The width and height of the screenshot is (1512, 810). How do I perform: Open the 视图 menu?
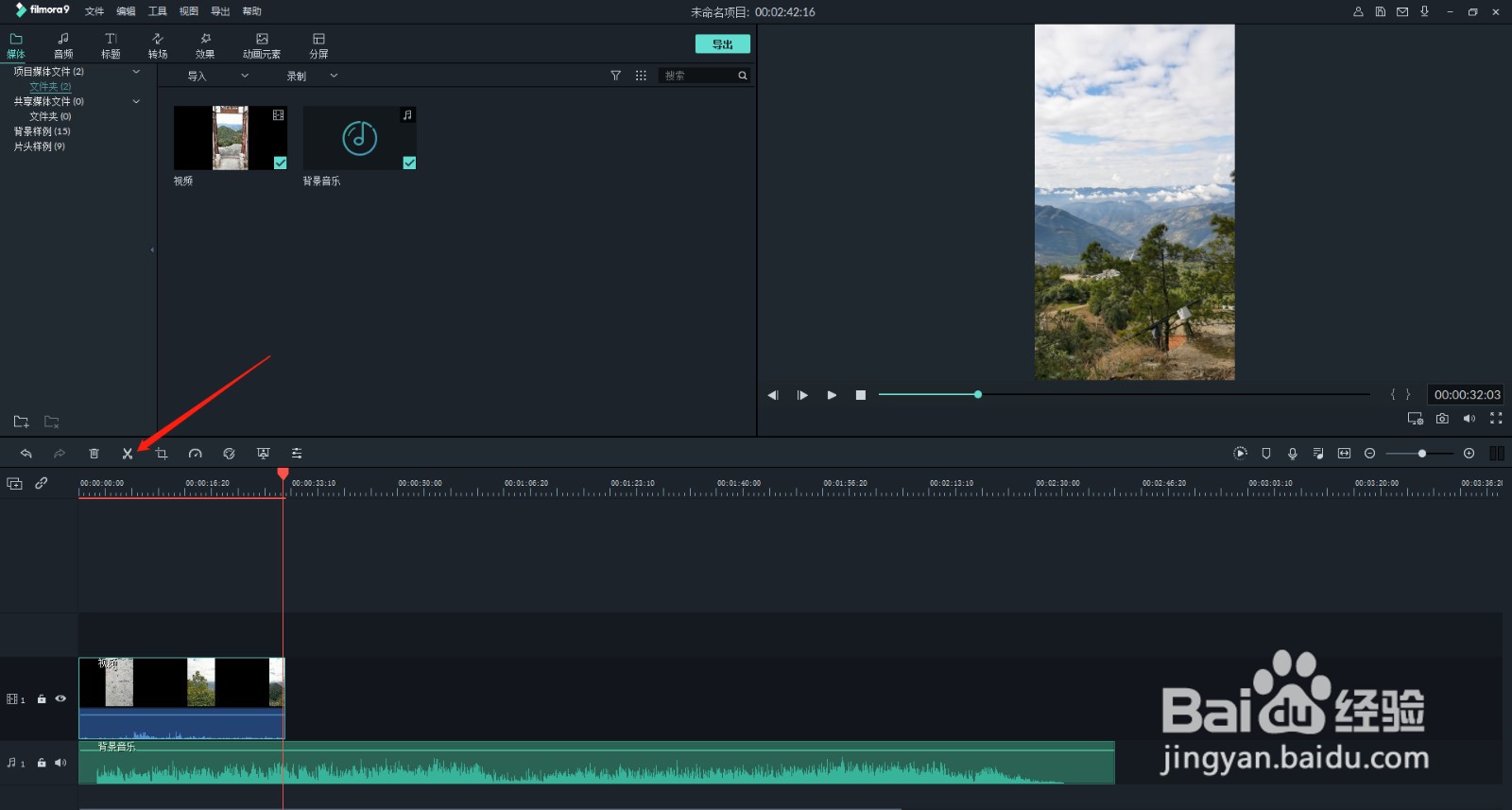tap(189, 11)
